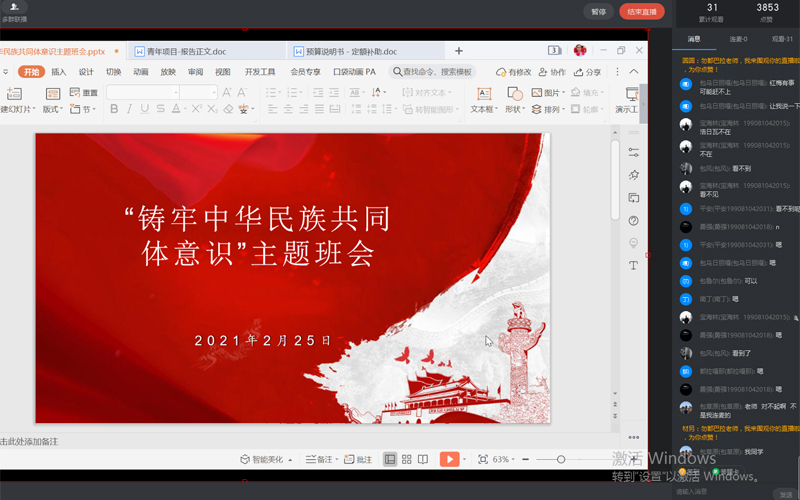The image size is (800, 500).
Task: Click the pin star icon in side panel
Action: point(634,175)
